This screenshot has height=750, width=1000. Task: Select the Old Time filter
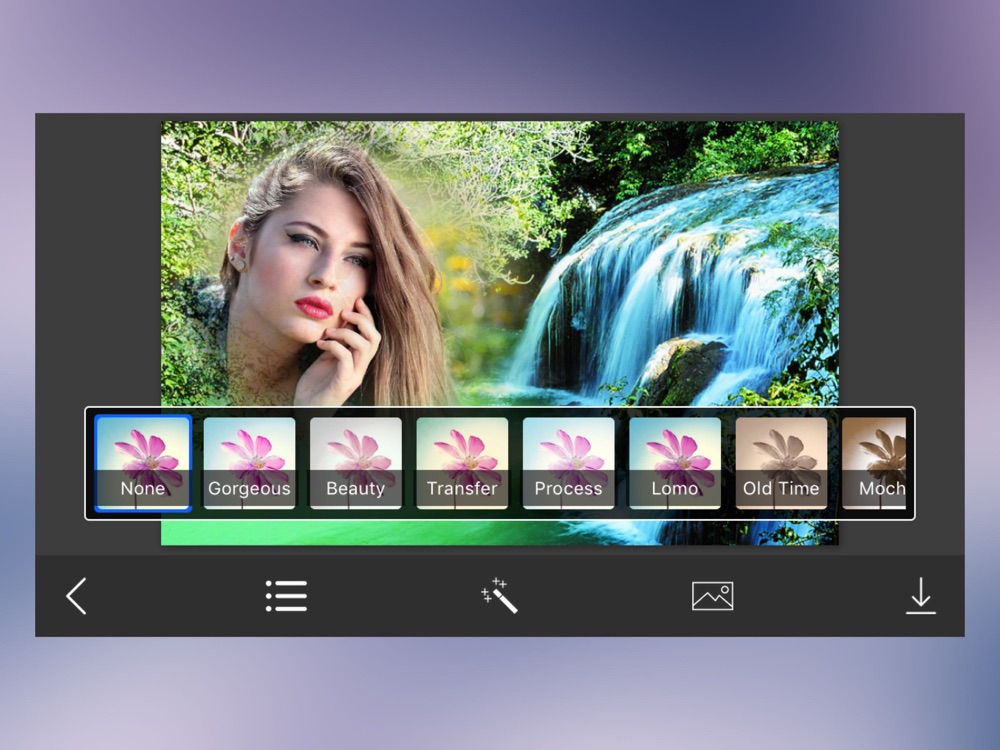[x=782, y=463]
